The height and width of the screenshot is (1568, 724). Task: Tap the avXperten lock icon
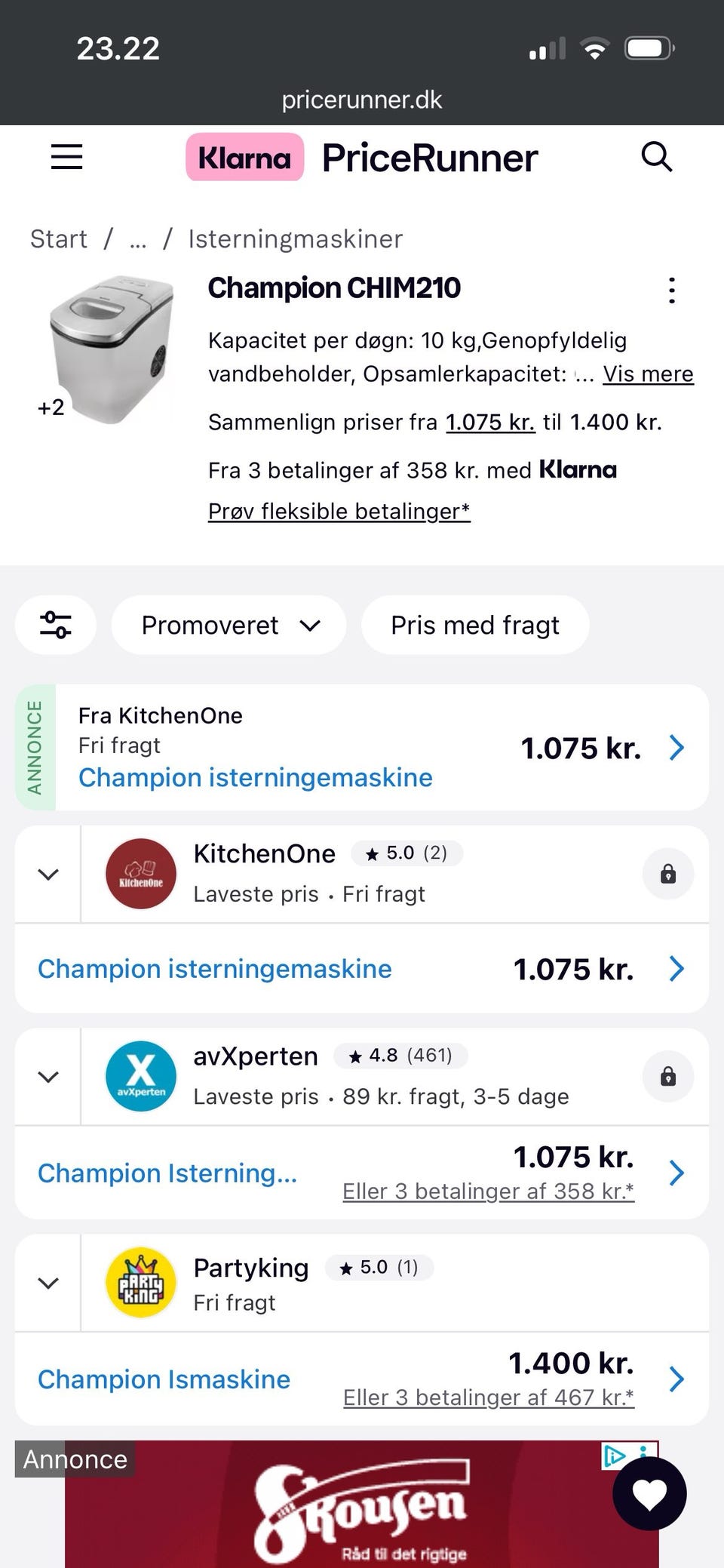[668, 1076]
